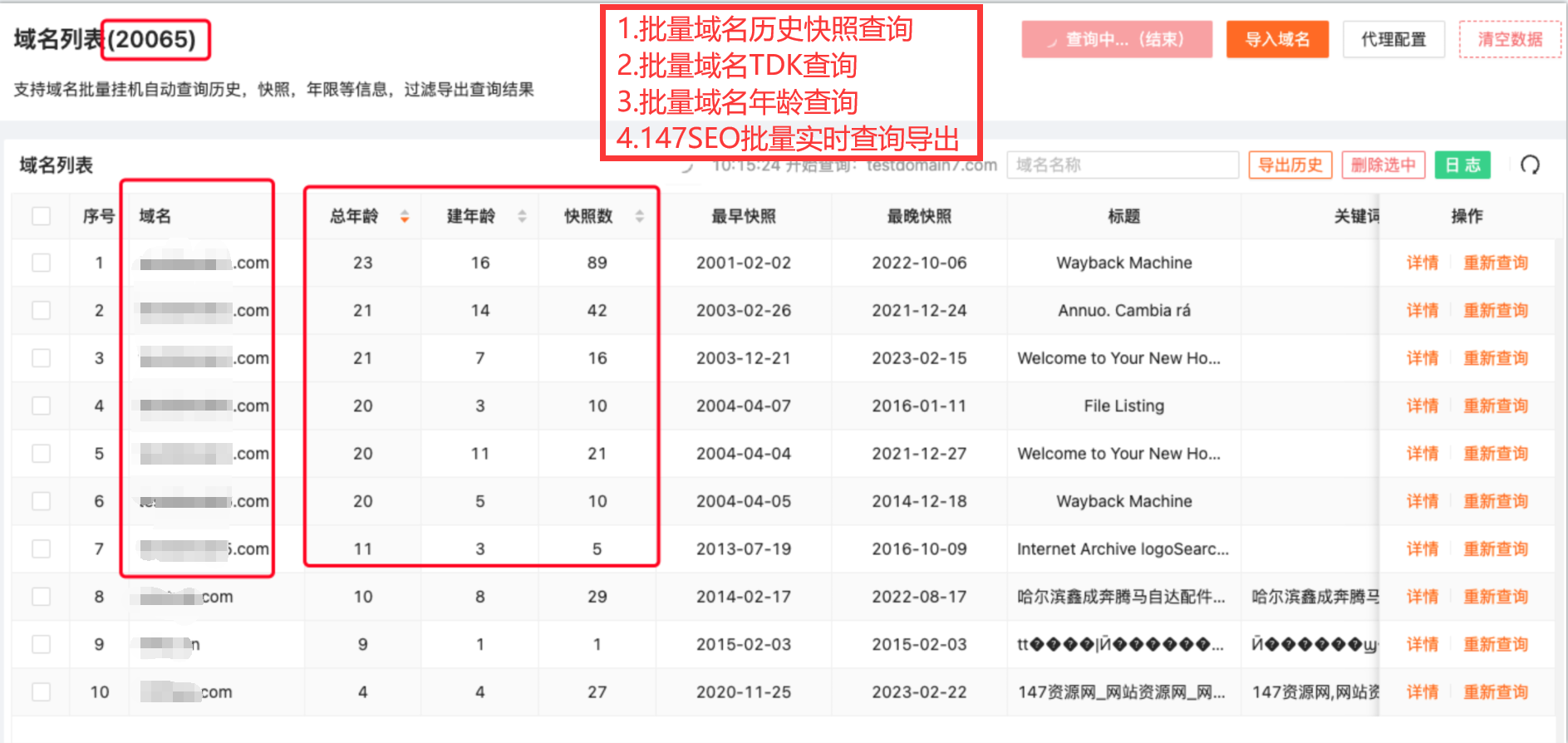Open the 日志 log button
Viewport: 1568px width, 743px height.
tap(1462, 165)
